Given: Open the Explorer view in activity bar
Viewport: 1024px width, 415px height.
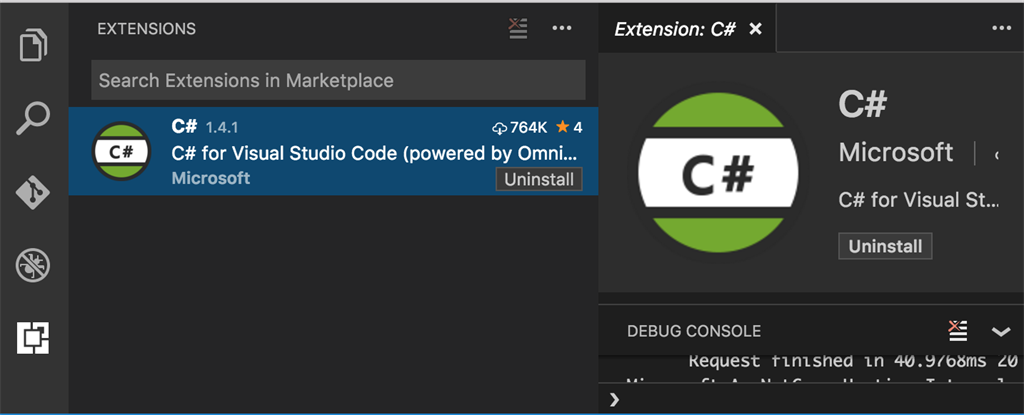Looking at the screenshot, I should 35,46.
